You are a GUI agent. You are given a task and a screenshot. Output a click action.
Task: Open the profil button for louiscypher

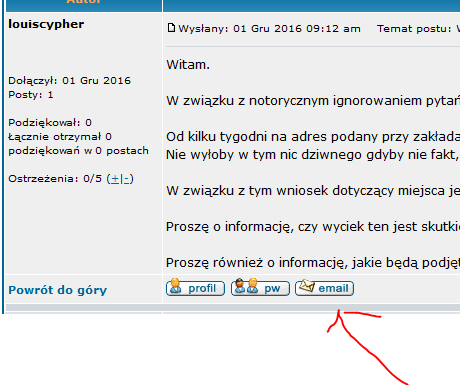coord(195,288)
